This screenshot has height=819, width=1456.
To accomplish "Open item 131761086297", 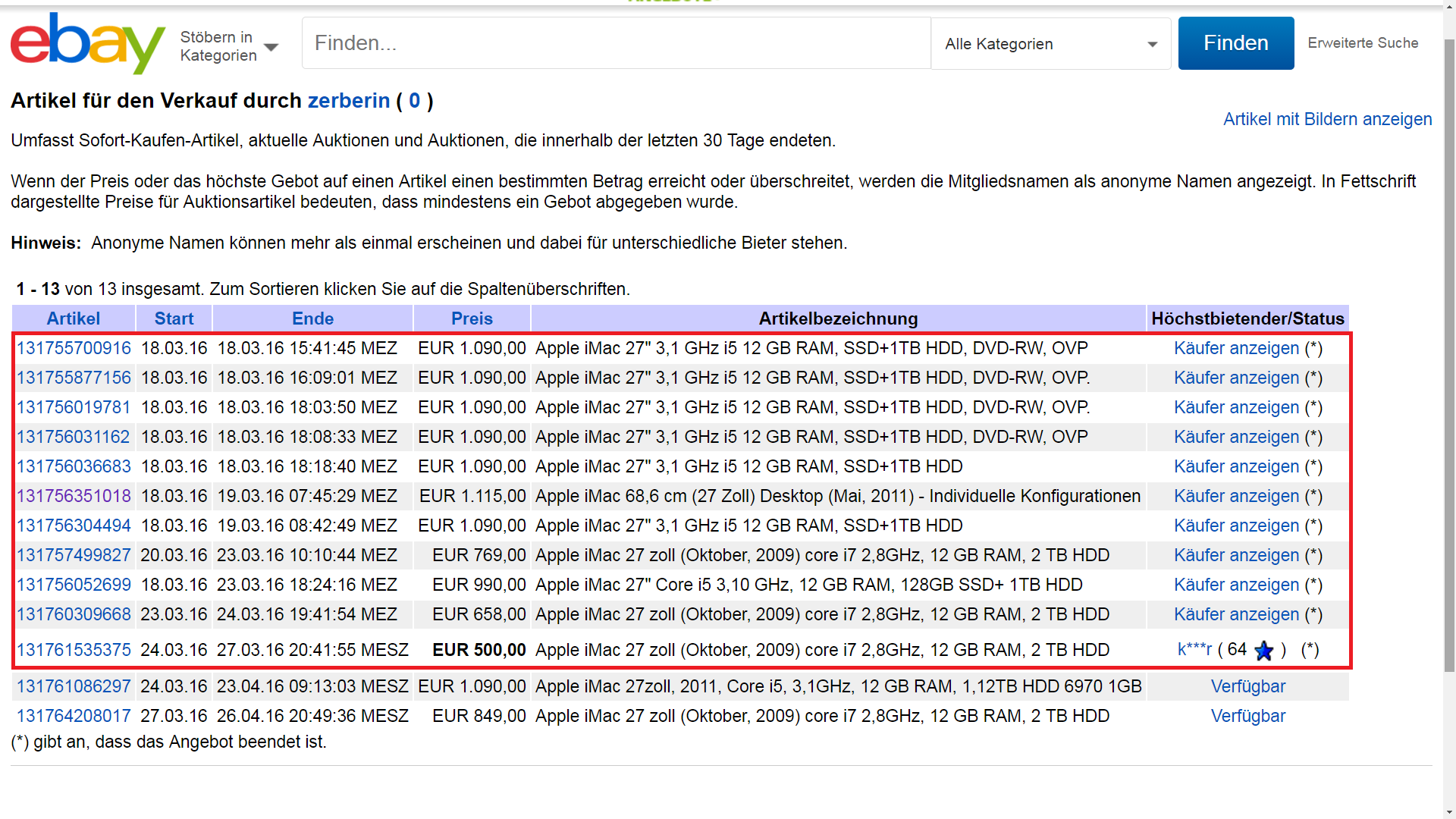I will [x=74, y=686].
